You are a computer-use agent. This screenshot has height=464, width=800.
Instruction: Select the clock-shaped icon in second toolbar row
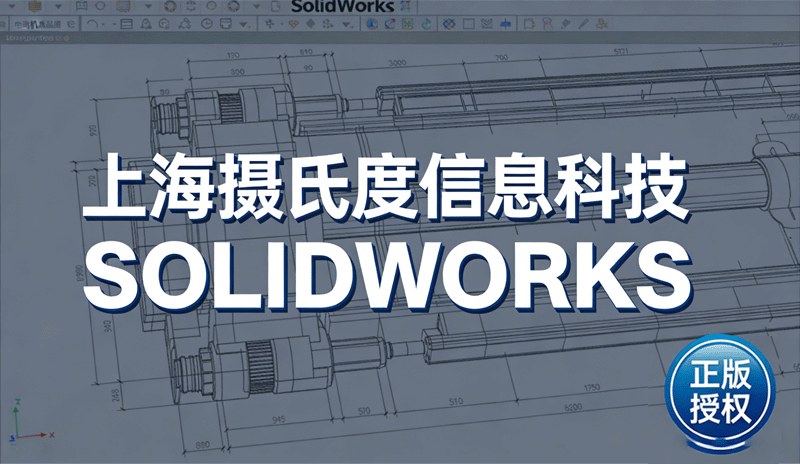click(207, 24)
